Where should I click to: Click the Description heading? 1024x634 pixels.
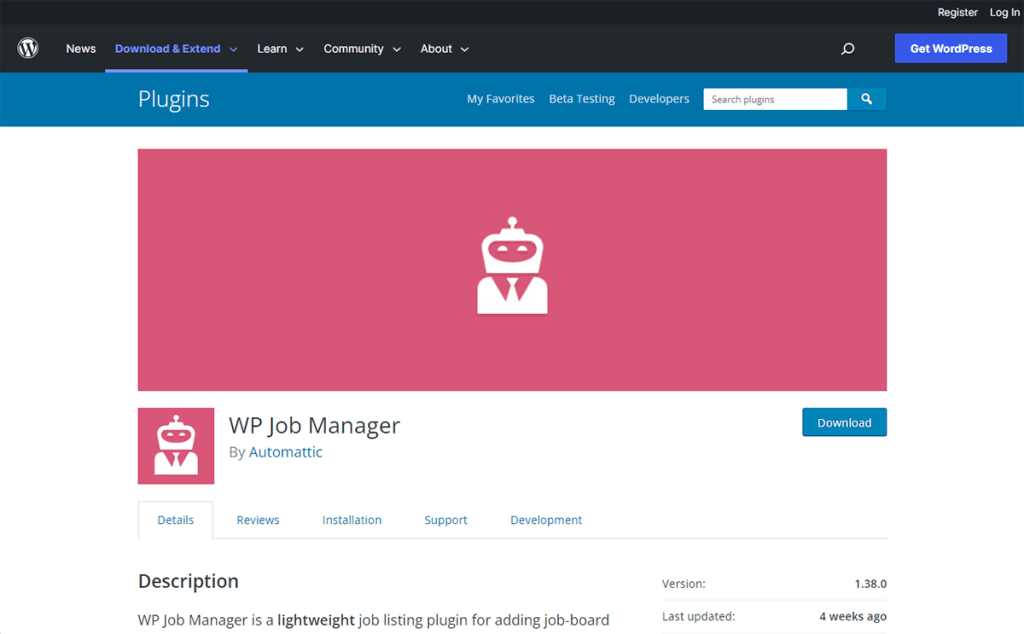pyautogui.click(x=188, y=581)
